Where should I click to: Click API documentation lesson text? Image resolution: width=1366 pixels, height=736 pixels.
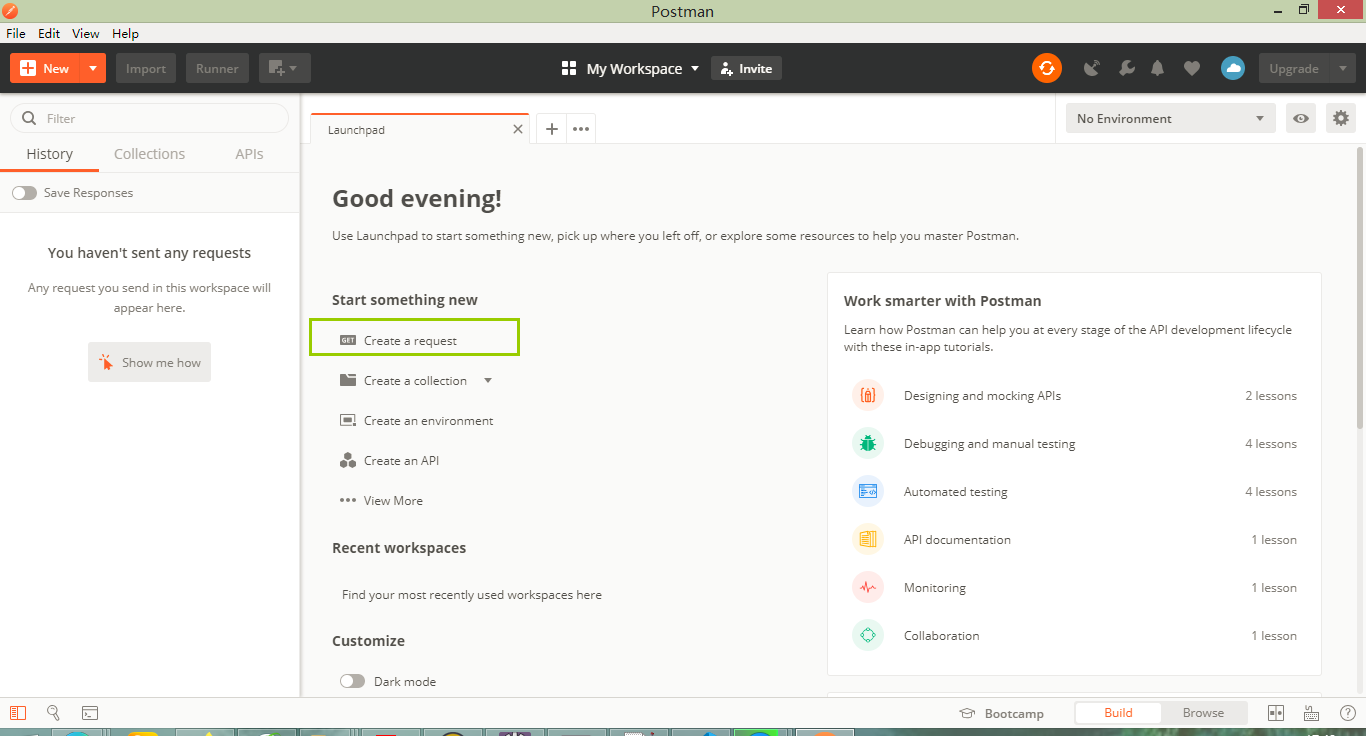point(957,539)
